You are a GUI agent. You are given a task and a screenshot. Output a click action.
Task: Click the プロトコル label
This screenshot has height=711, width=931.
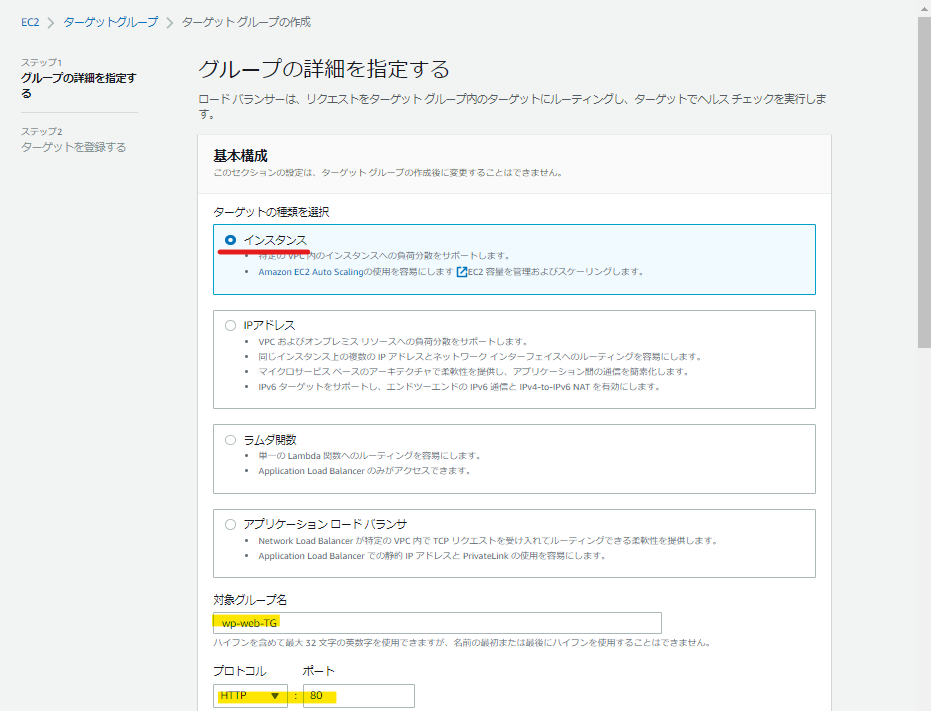(240, 671)
